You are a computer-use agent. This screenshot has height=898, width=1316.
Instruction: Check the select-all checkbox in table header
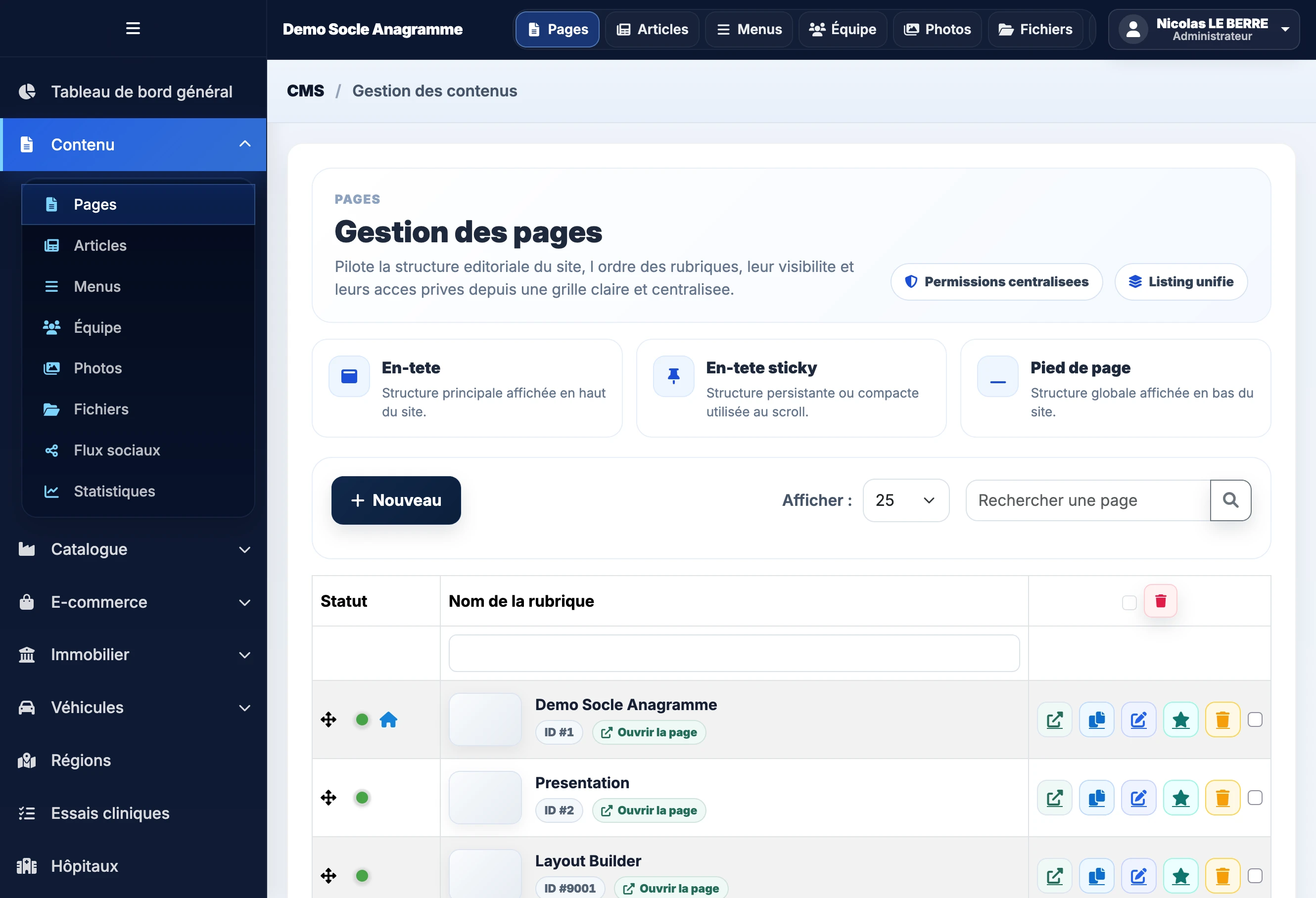point(1129,603)
